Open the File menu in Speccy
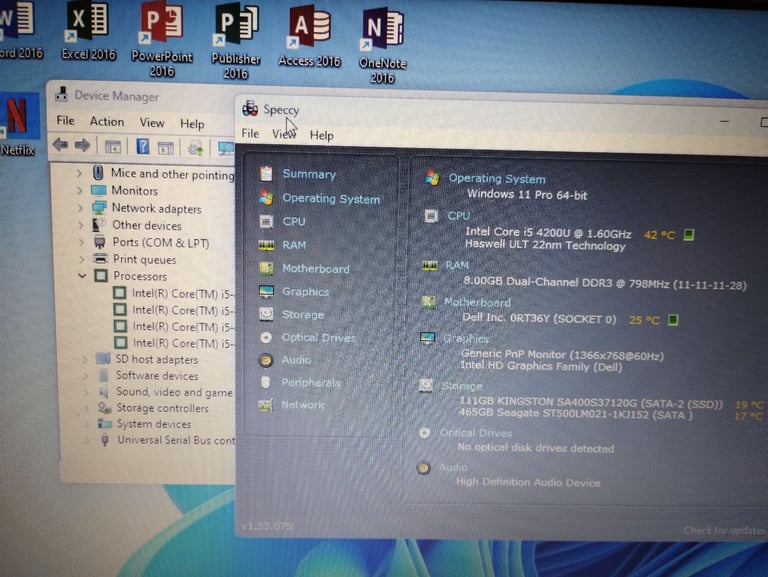The height and width of the screenshot is (577, 768). pyautogui.click(x=250, y=133)
